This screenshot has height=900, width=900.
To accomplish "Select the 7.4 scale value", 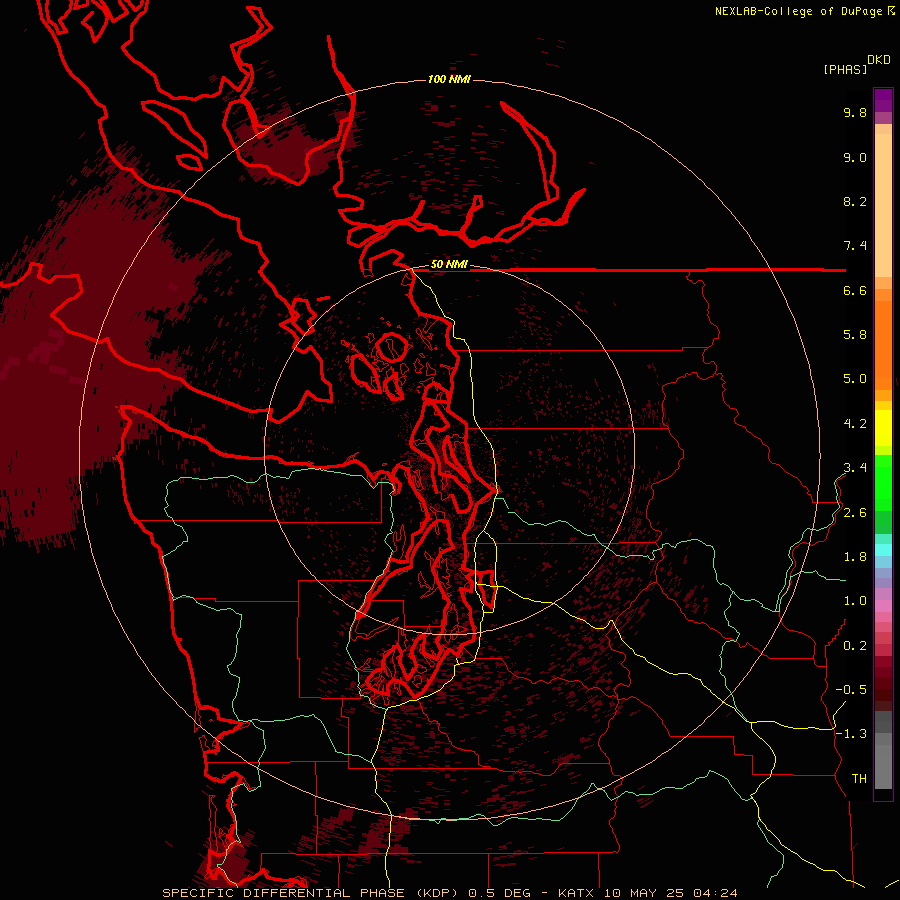I will [x=855, y=246].
